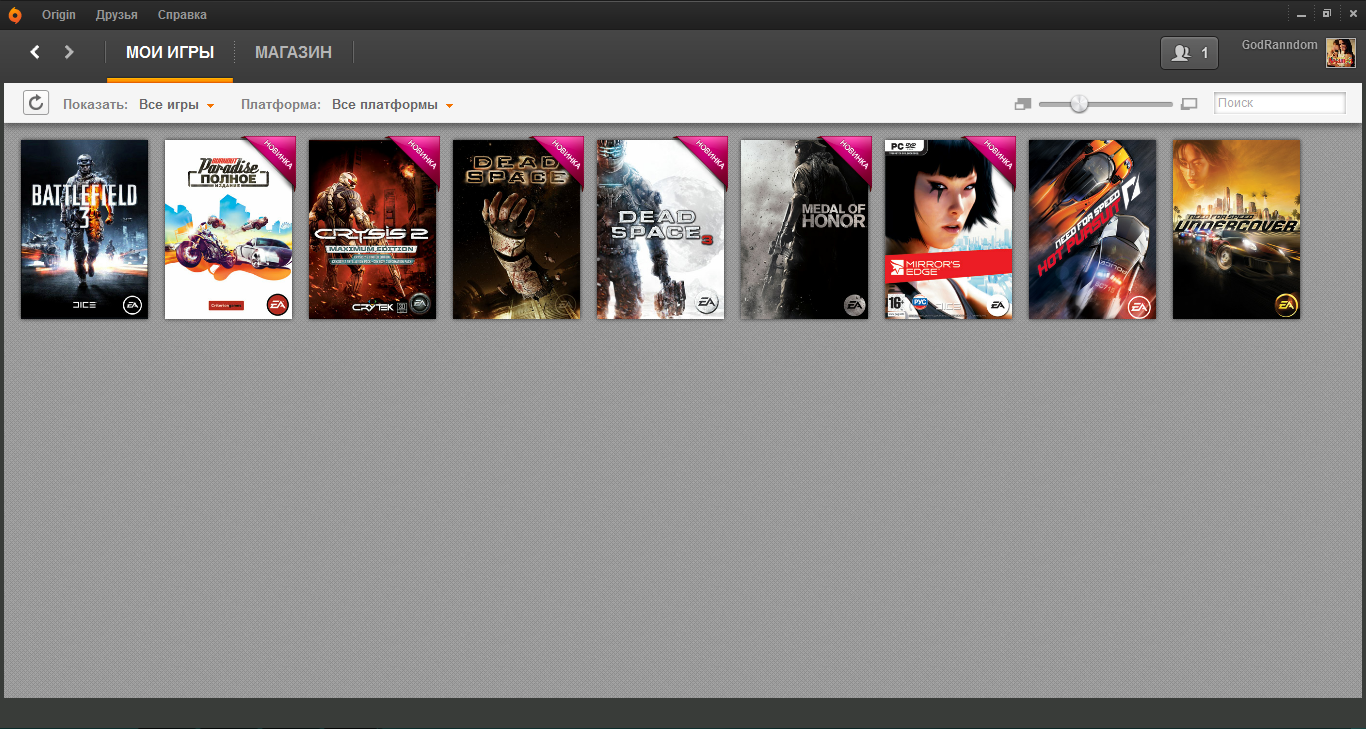Viewport: 1366px width, 729px height.
Task: Select the first Dead Space tile
Action: tap(516, 229)
